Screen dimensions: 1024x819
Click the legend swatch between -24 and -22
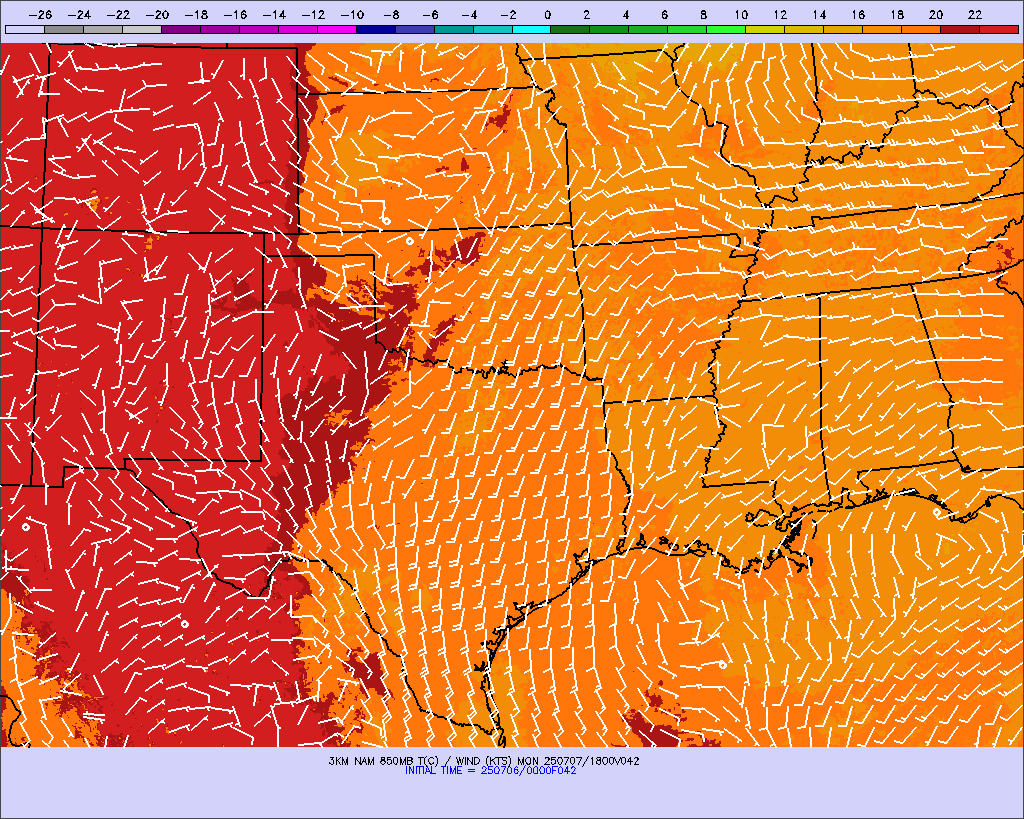(103, 29)
